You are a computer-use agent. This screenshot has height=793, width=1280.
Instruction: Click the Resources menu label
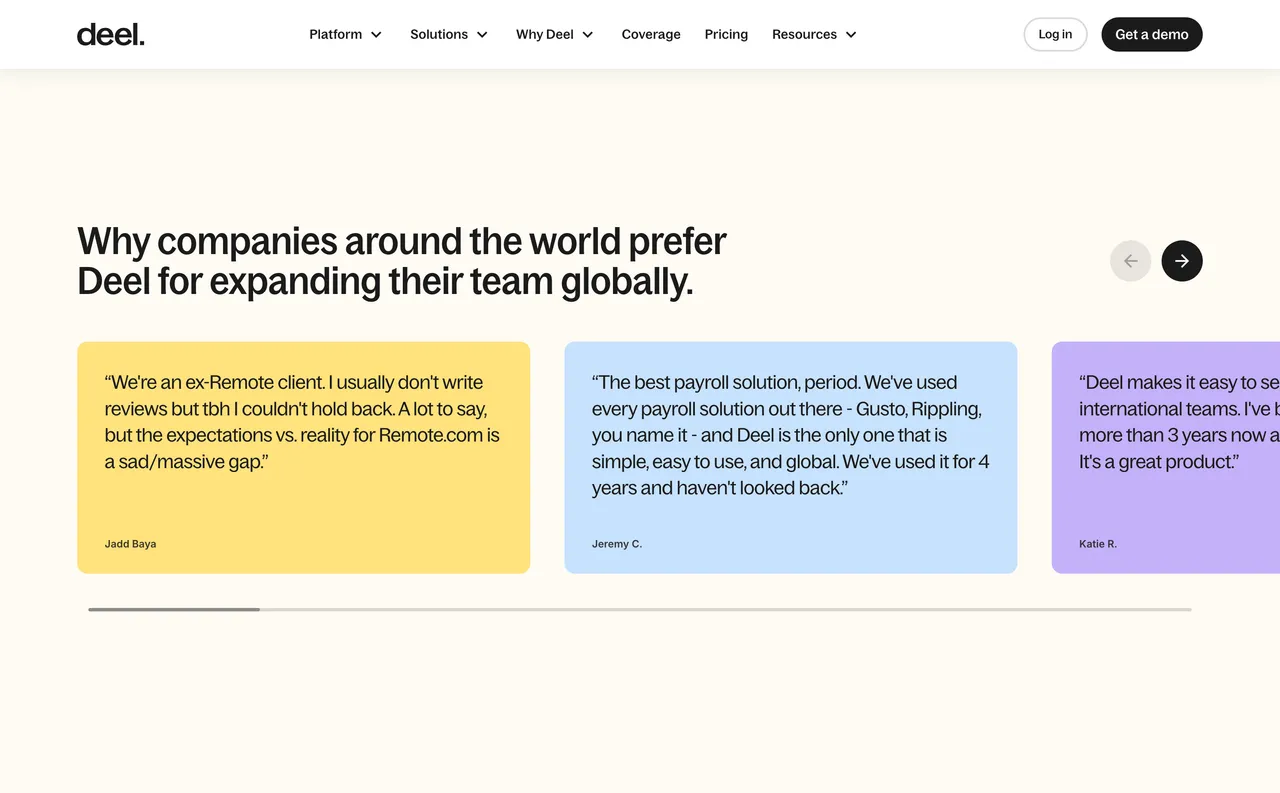tap(804, 35)
